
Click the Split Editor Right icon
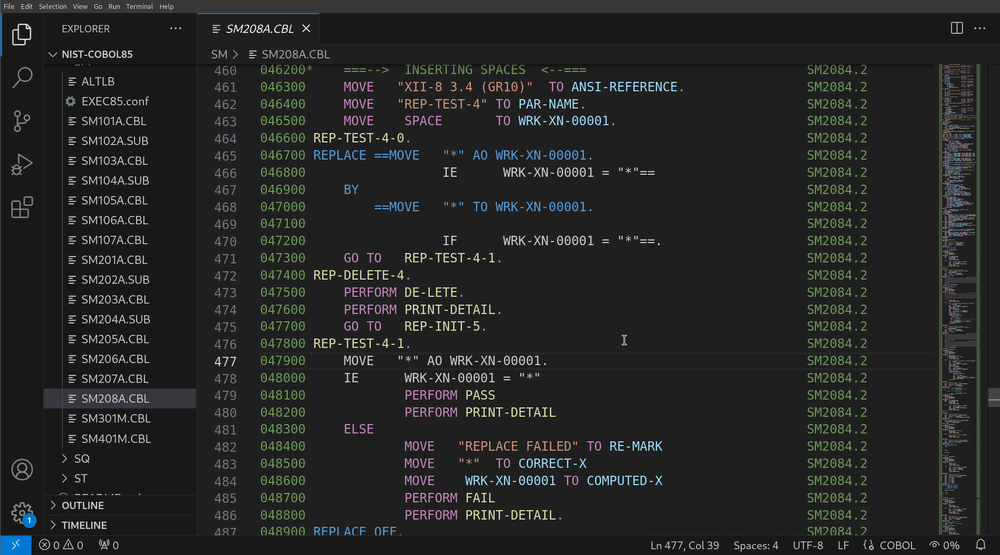coord(957,29)
